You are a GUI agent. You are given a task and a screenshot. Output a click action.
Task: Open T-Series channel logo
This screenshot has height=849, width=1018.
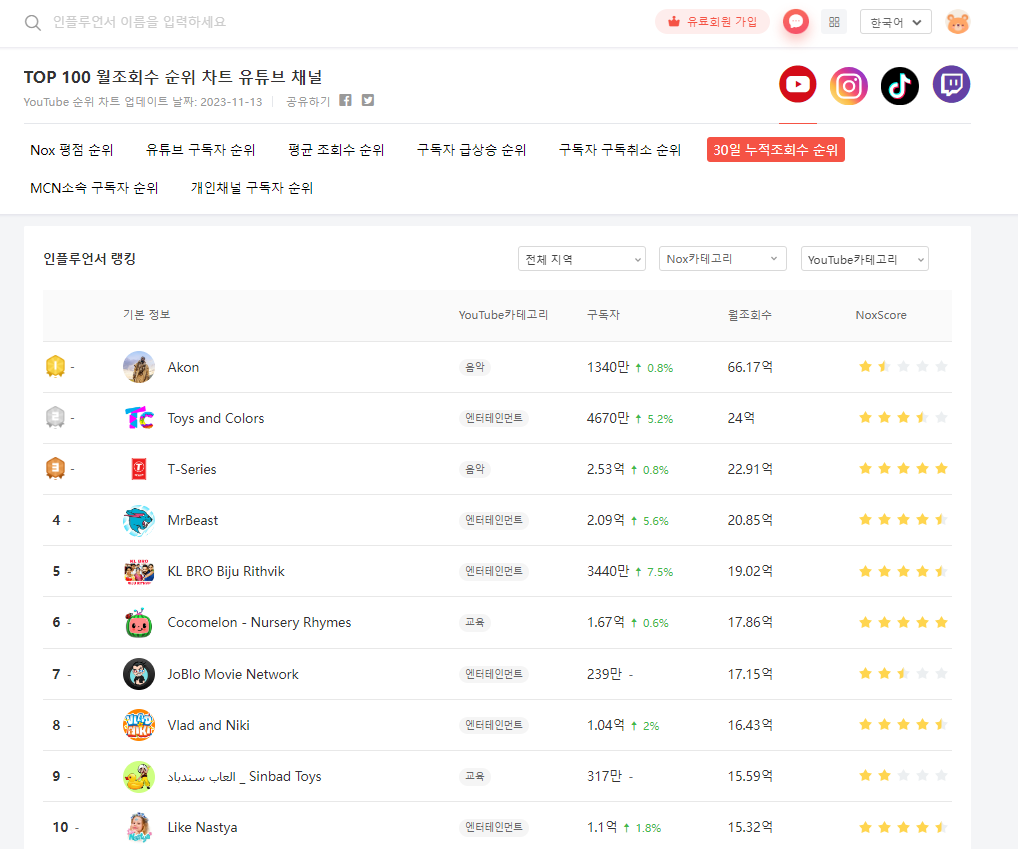pos(139,469)
